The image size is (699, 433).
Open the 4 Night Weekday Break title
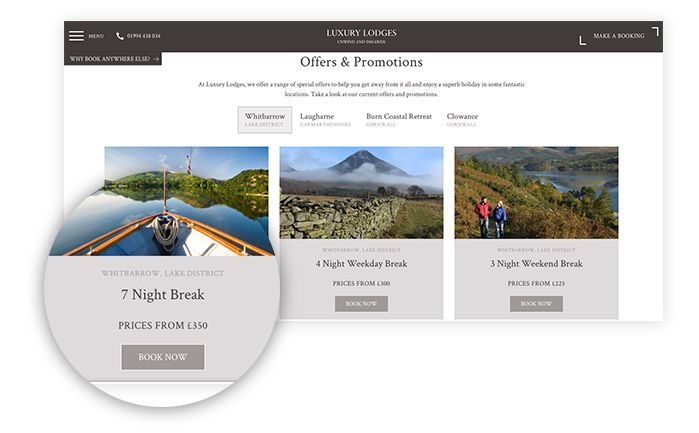[362, 264]
